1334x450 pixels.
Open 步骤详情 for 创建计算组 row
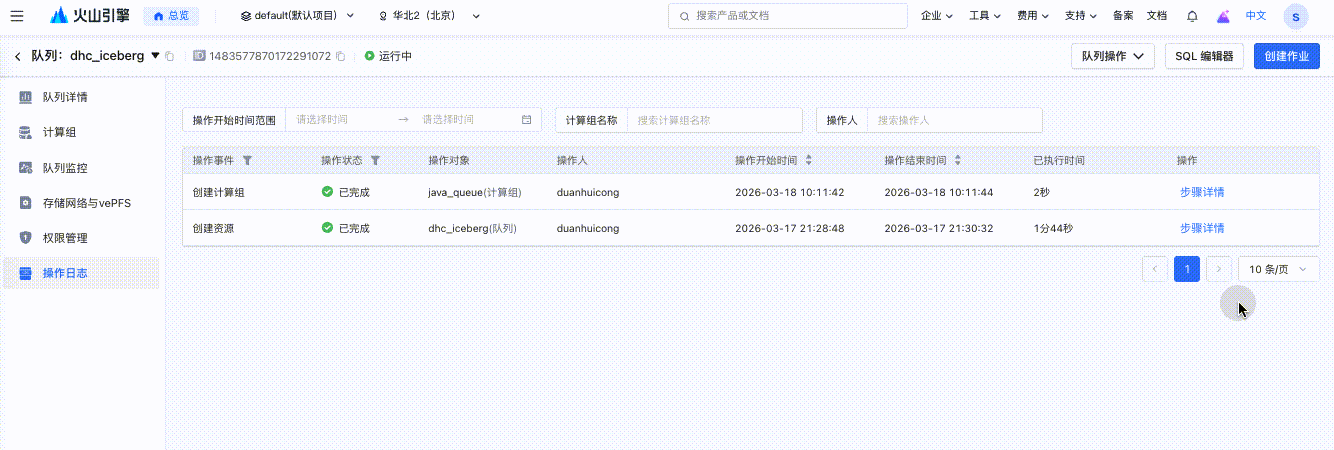pyautogui.click(x=1201, y=192)
